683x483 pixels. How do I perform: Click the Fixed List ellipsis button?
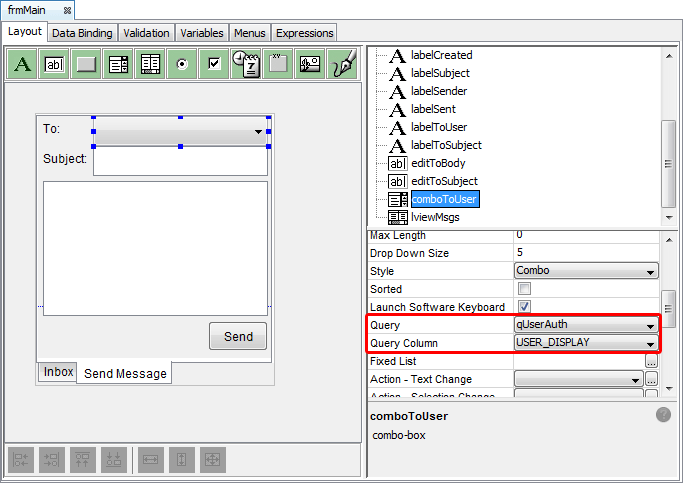pos(651,362)
